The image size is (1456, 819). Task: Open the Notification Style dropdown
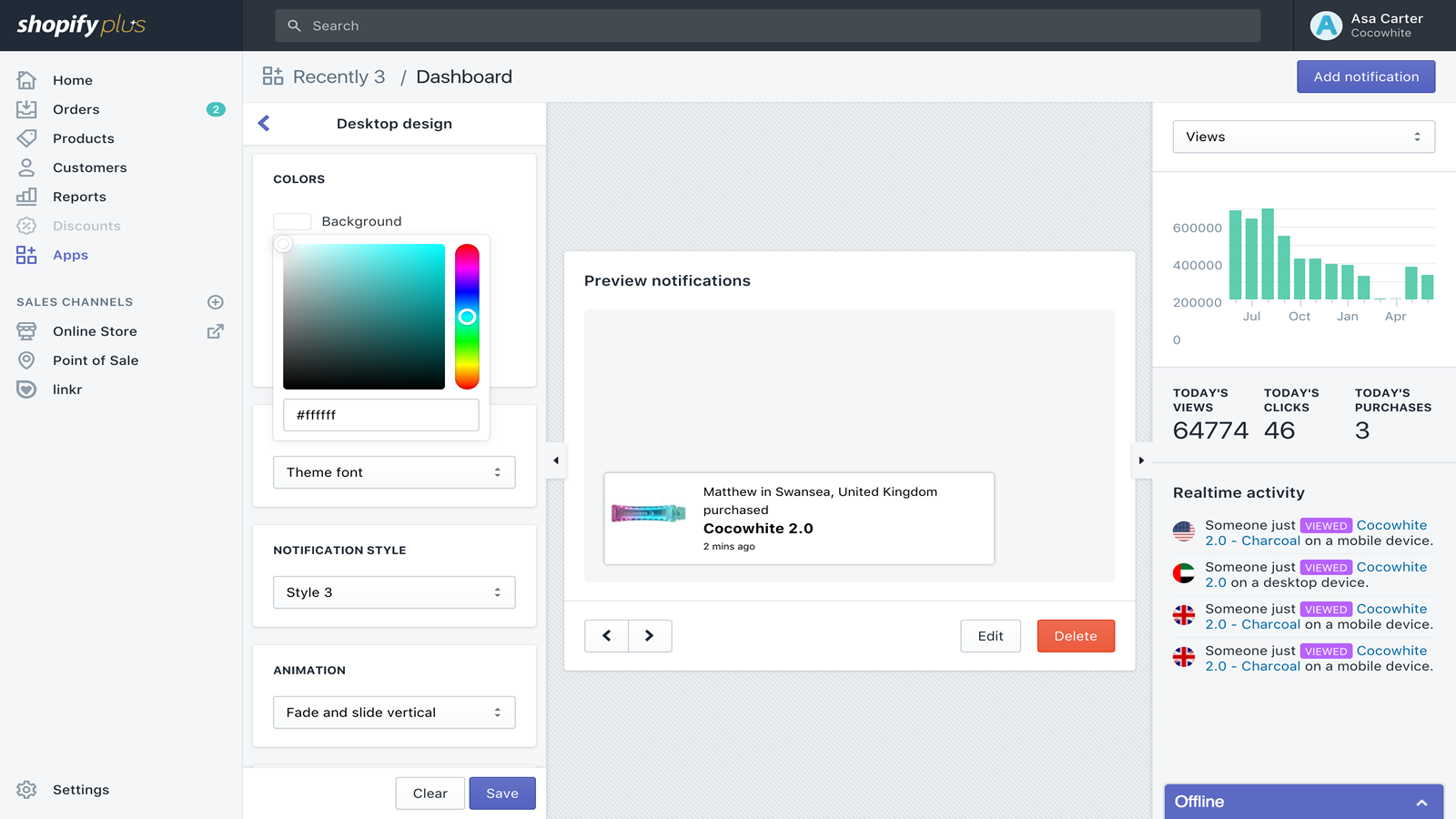pyautogui.click(x=394, y=592)
